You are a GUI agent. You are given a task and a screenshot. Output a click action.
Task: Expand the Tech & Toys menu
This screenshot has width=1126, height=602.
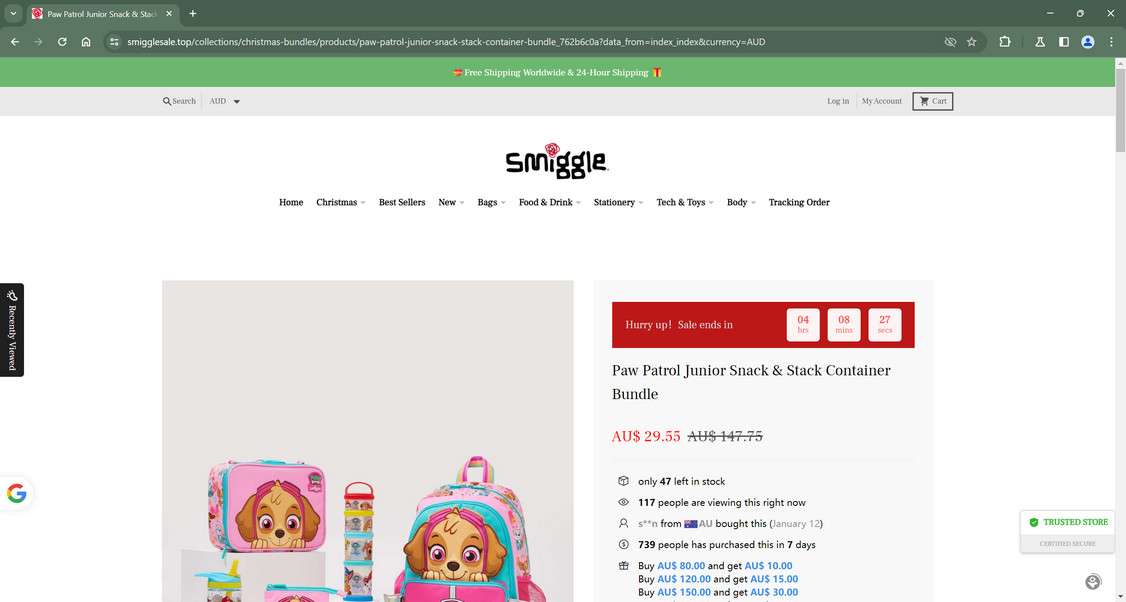click(684, 203)
